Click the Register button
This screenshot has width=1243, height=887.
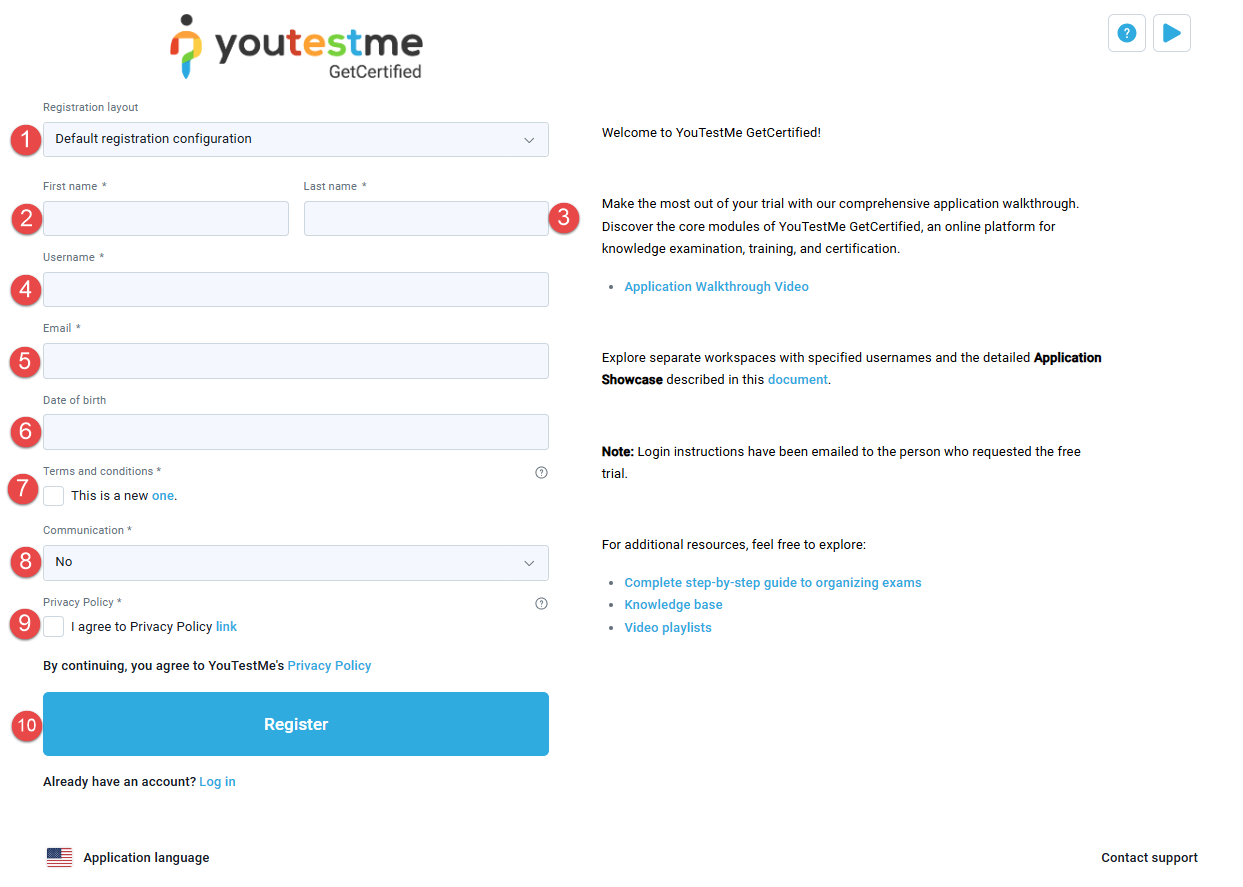pyautogui.click(x=296, y=724)
